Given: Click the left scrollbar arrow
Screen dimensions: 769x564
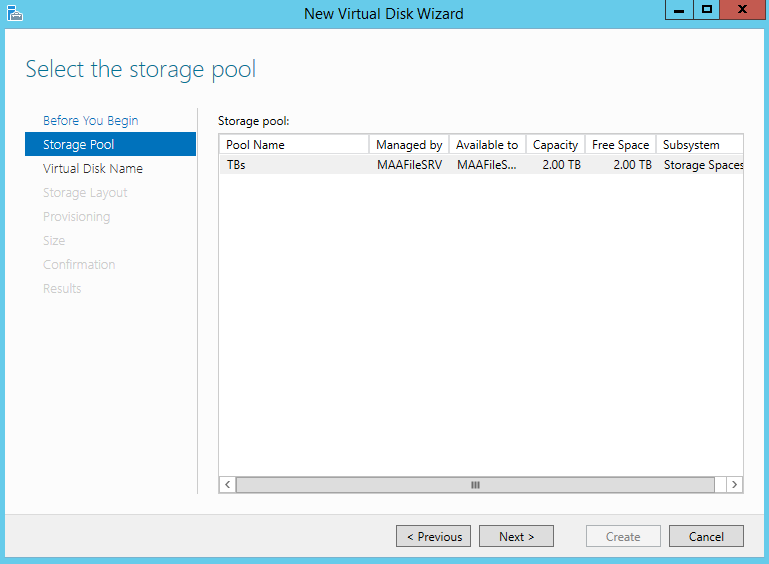Looking at the screenshot, I should pos(228,485).
